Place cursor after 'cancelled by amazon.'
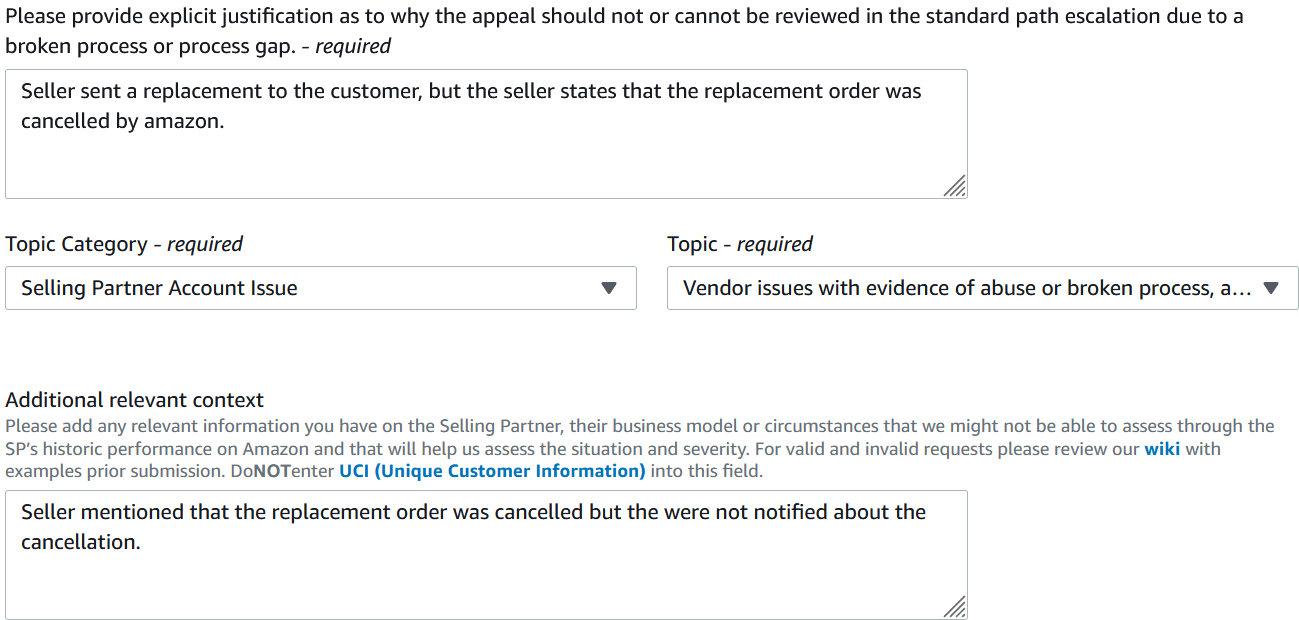The height and width of the screenshot is (620, 1299). pos(225,122)
